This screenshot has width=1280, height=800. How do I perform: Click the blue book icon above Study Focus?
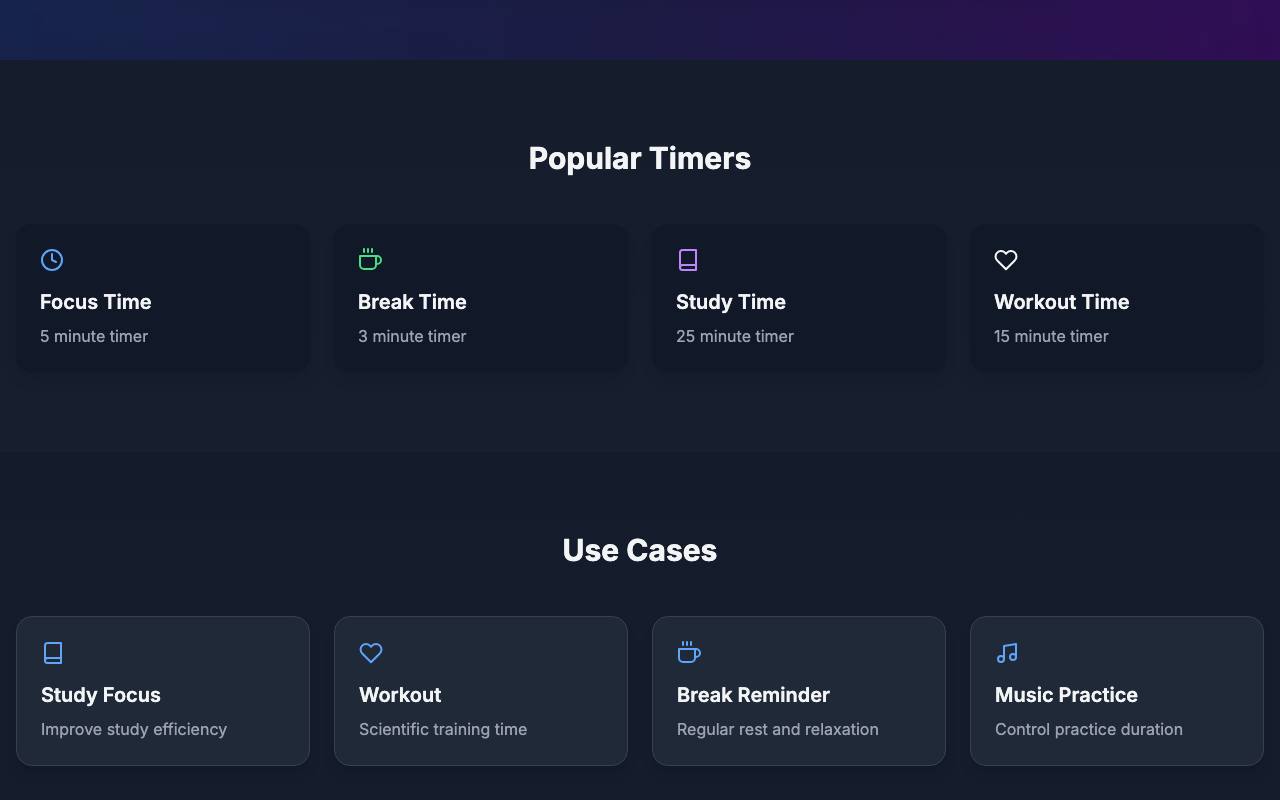pos(53,653)
